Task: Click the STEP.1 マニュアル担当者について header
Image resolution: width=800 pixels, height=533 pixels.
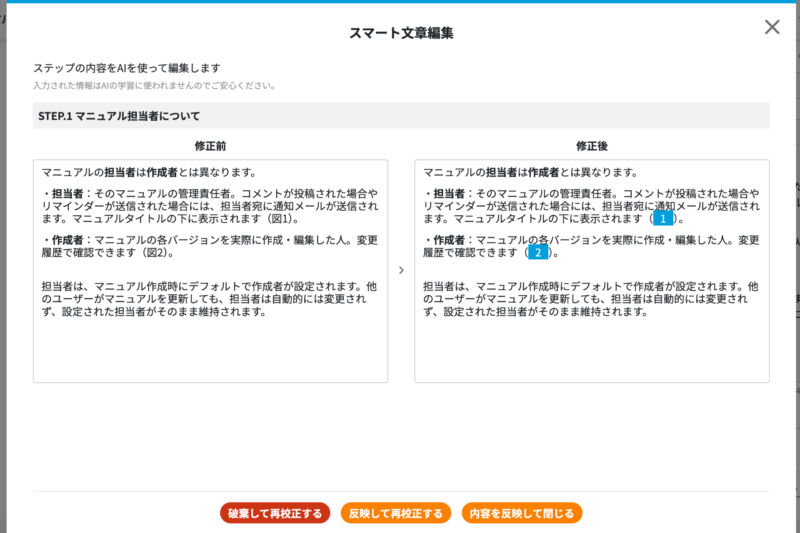Action: click(x=401, y=116)
